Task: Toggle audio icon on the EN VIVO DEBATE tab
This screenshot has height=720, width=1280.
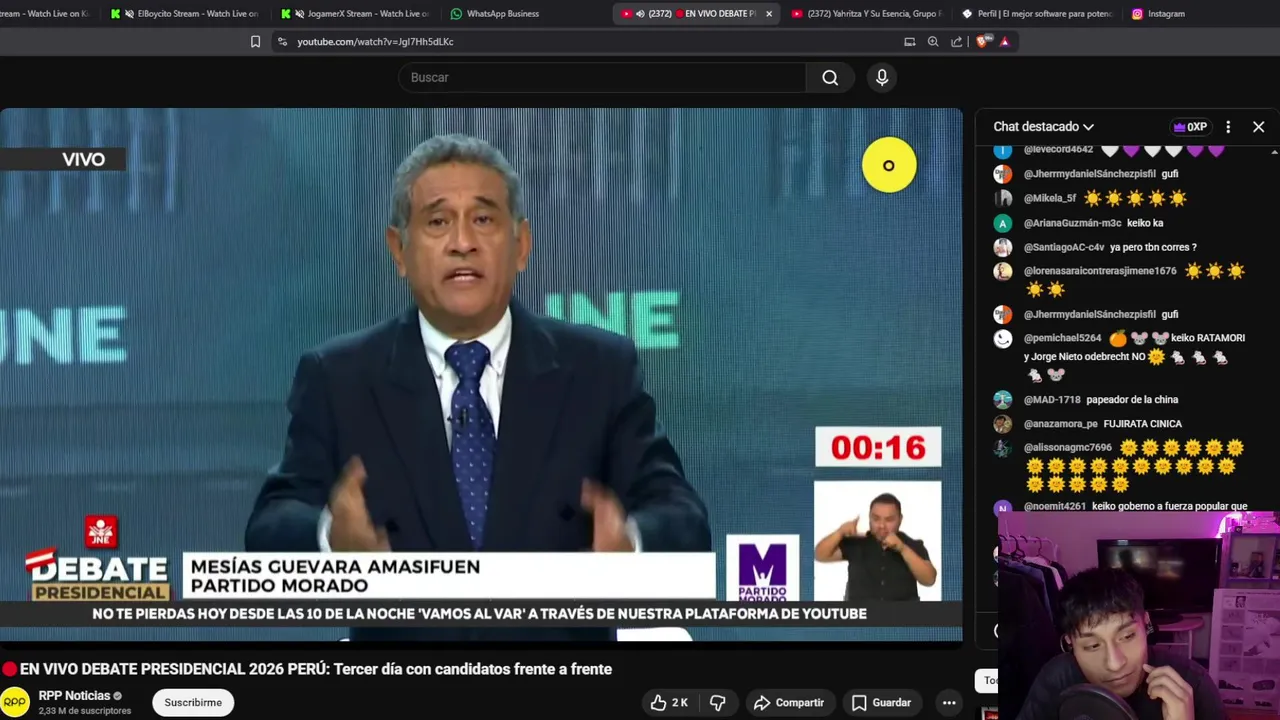Action: tap(640, 14)
